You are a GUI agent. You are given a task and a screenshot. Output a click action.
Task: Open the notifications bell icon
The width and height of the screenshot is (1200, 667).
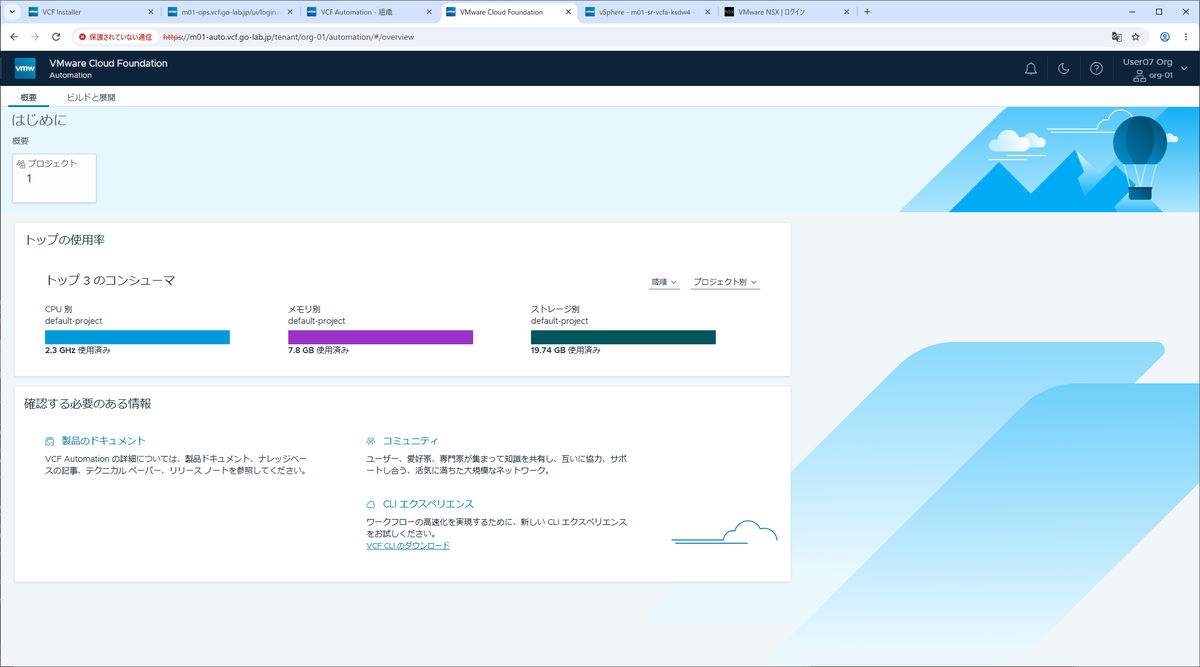1031,69
